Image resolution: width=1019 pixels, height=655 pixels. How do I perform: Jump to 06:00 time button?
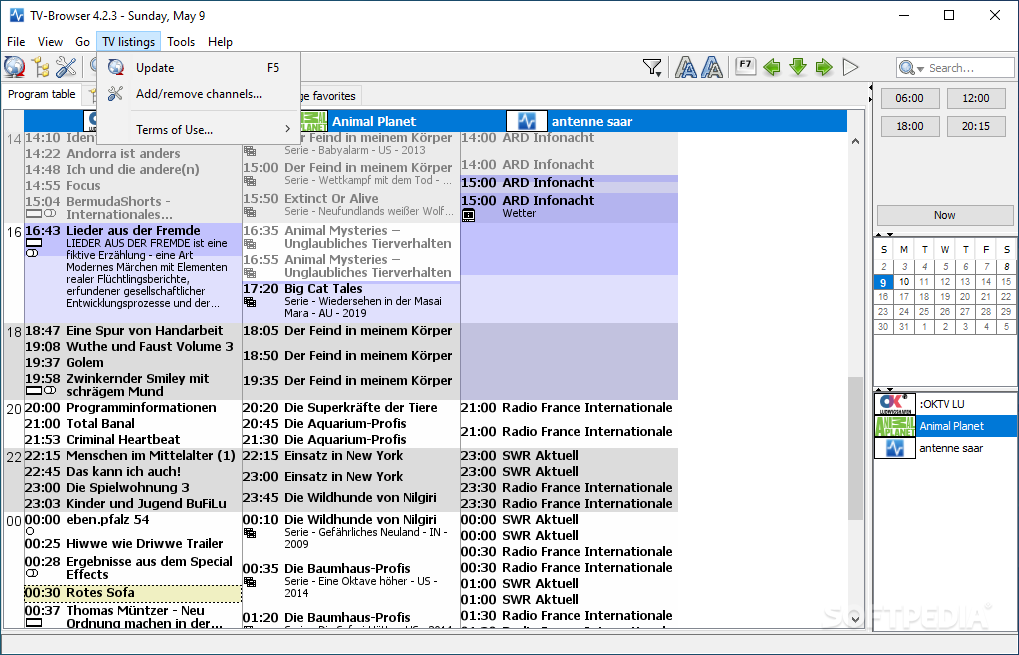909,98
